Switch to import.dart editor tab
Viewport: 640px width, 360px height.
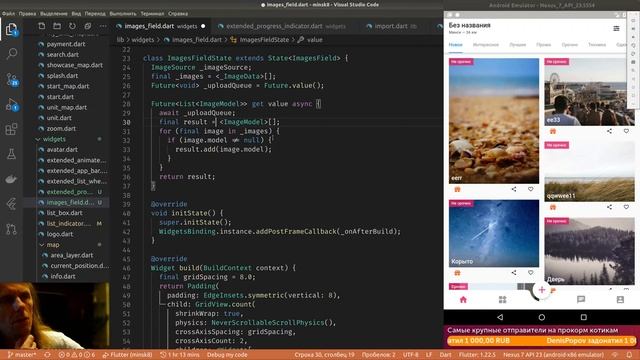392,26
